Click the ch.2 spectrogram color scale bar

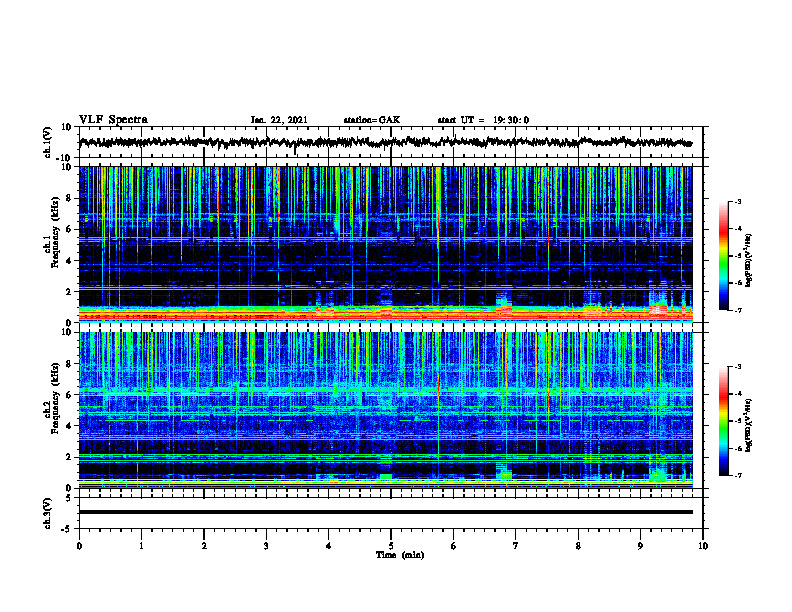tap(723, 421)
